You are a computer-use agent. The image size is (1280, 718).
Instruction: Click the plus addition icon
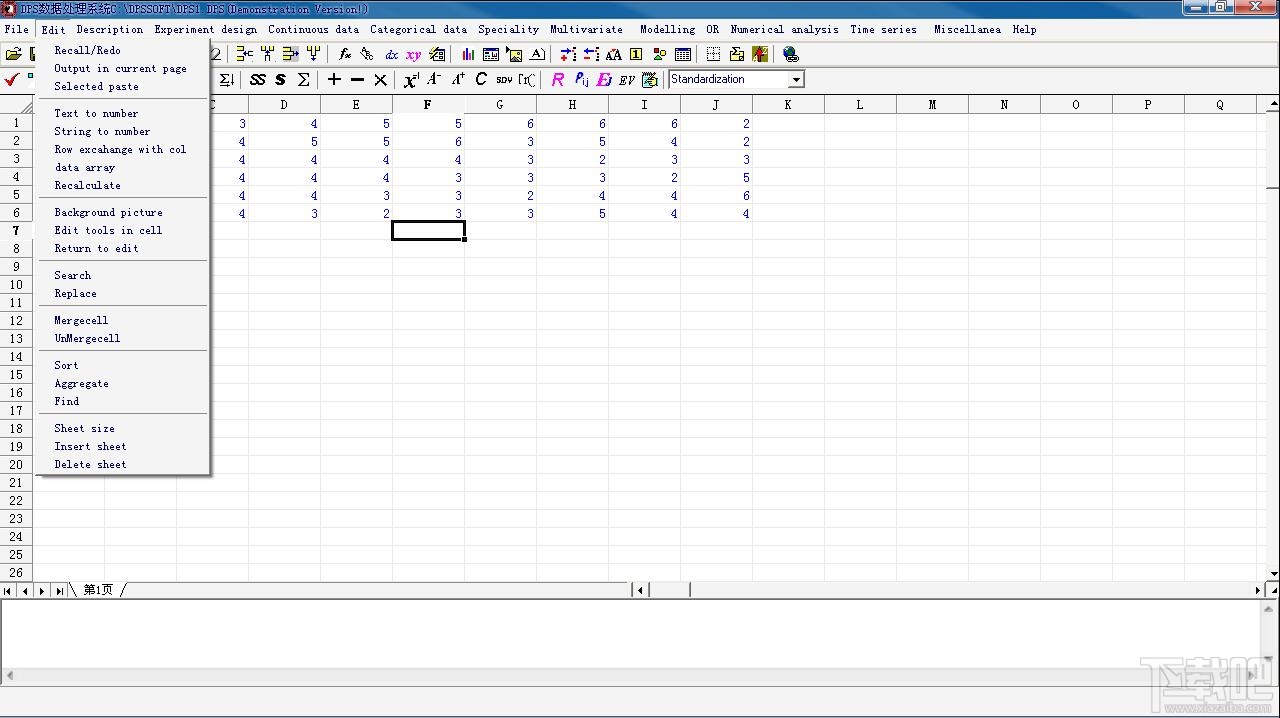(x=334, y=79)
